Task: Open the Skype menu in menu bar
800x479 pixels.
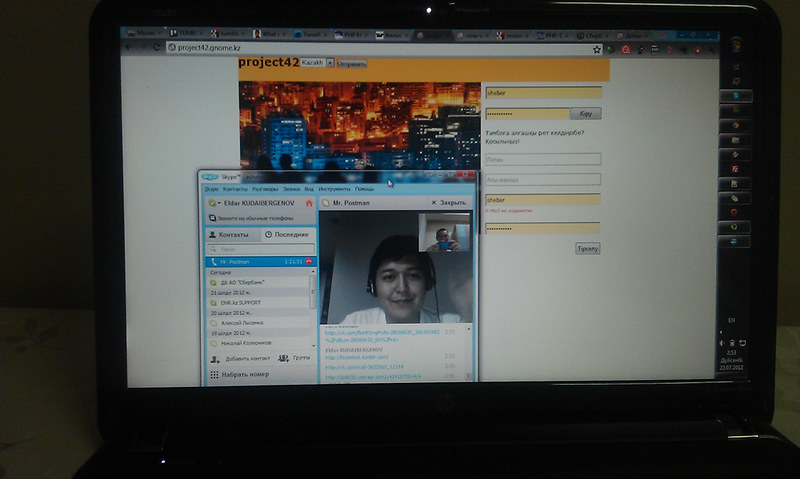Action: (211, 189)
